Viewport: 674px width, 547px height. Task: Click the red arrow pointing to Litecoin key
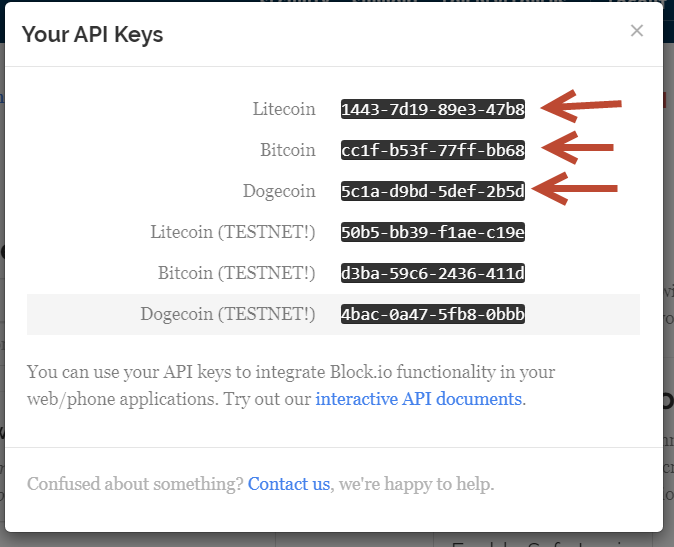582,105
